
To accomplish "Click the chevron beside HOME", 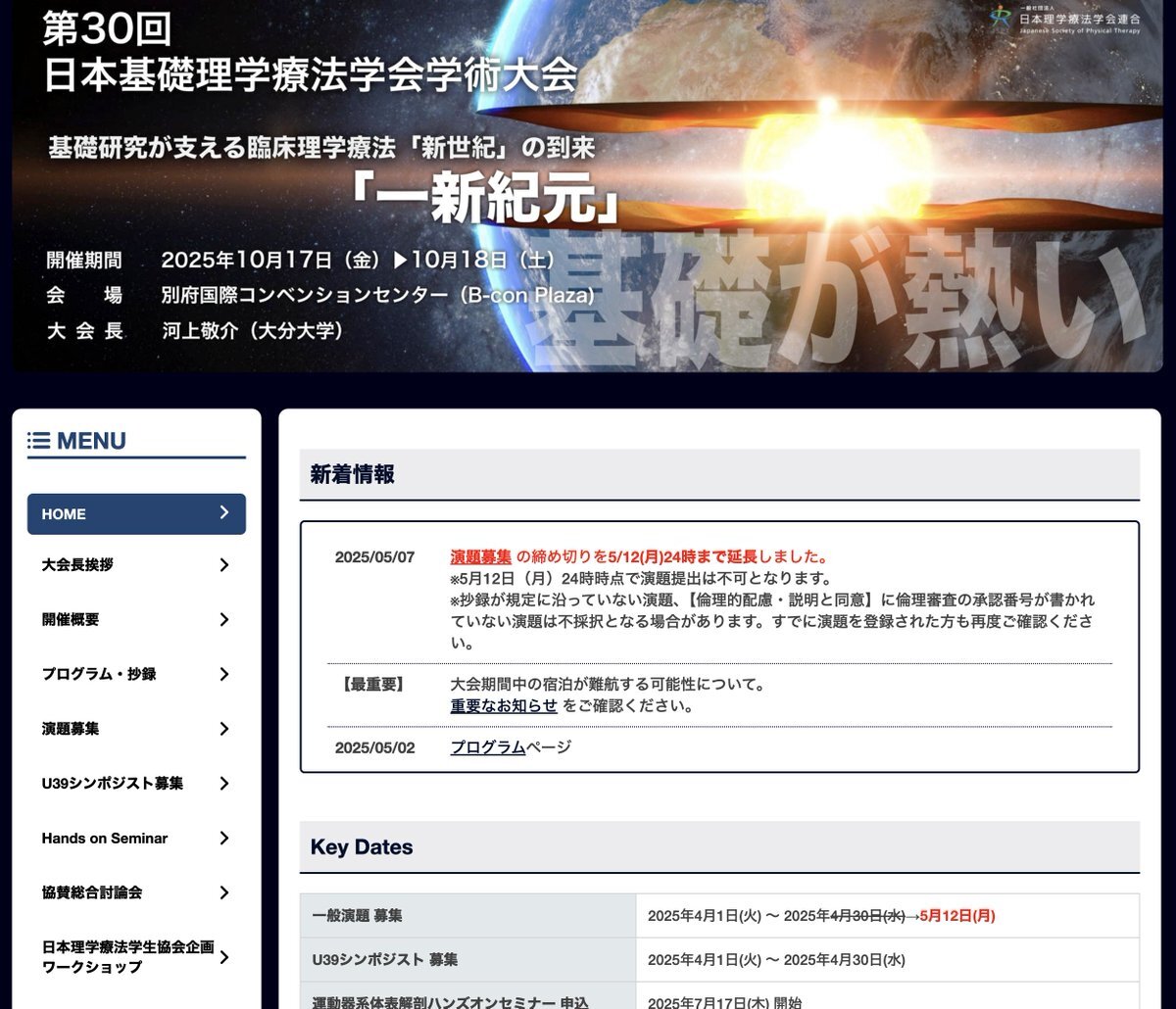I will pyautogui.click(x=224, y=512).
